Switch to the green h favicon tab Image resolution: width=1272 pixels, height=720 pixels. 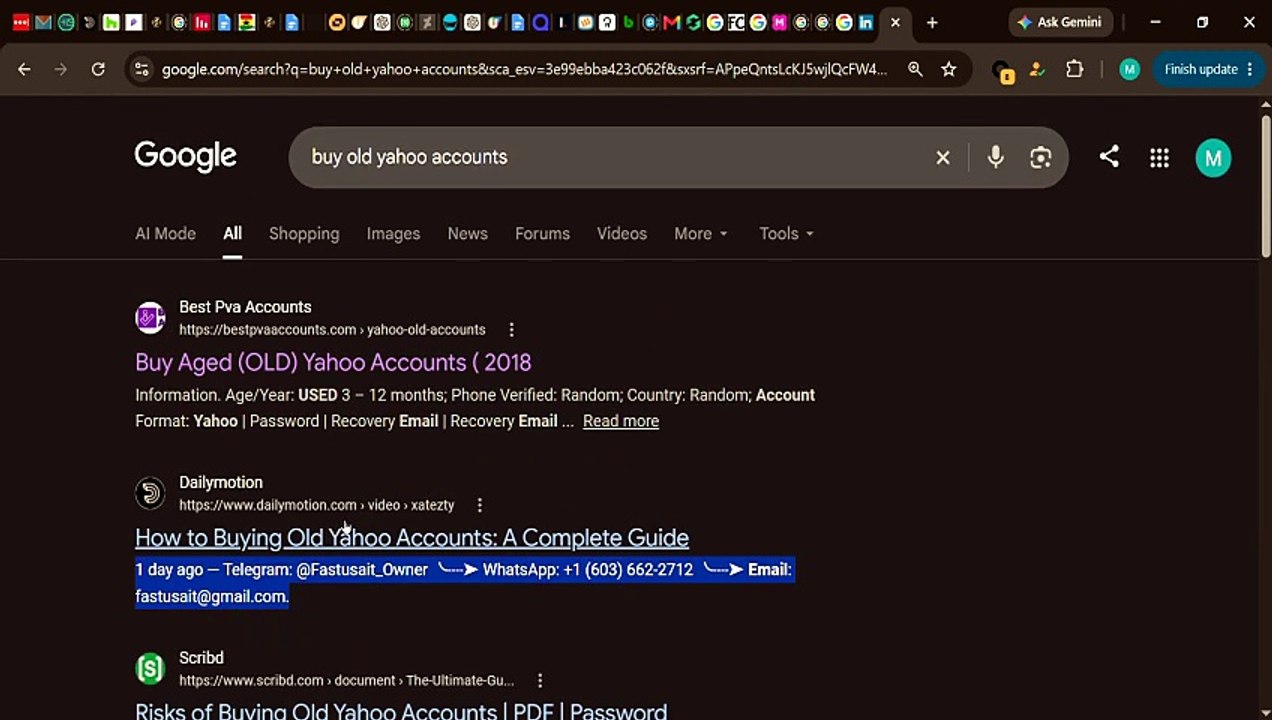[x=110, y=22]
